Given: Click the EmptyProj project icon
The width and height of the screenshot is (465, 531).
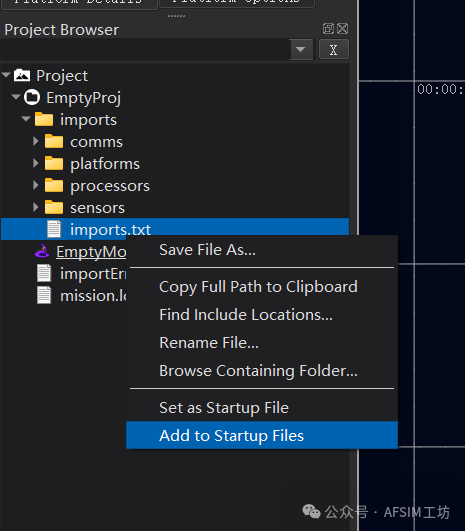Looking at the screenshot, I should pyautogui.click(x=32, y=97).
